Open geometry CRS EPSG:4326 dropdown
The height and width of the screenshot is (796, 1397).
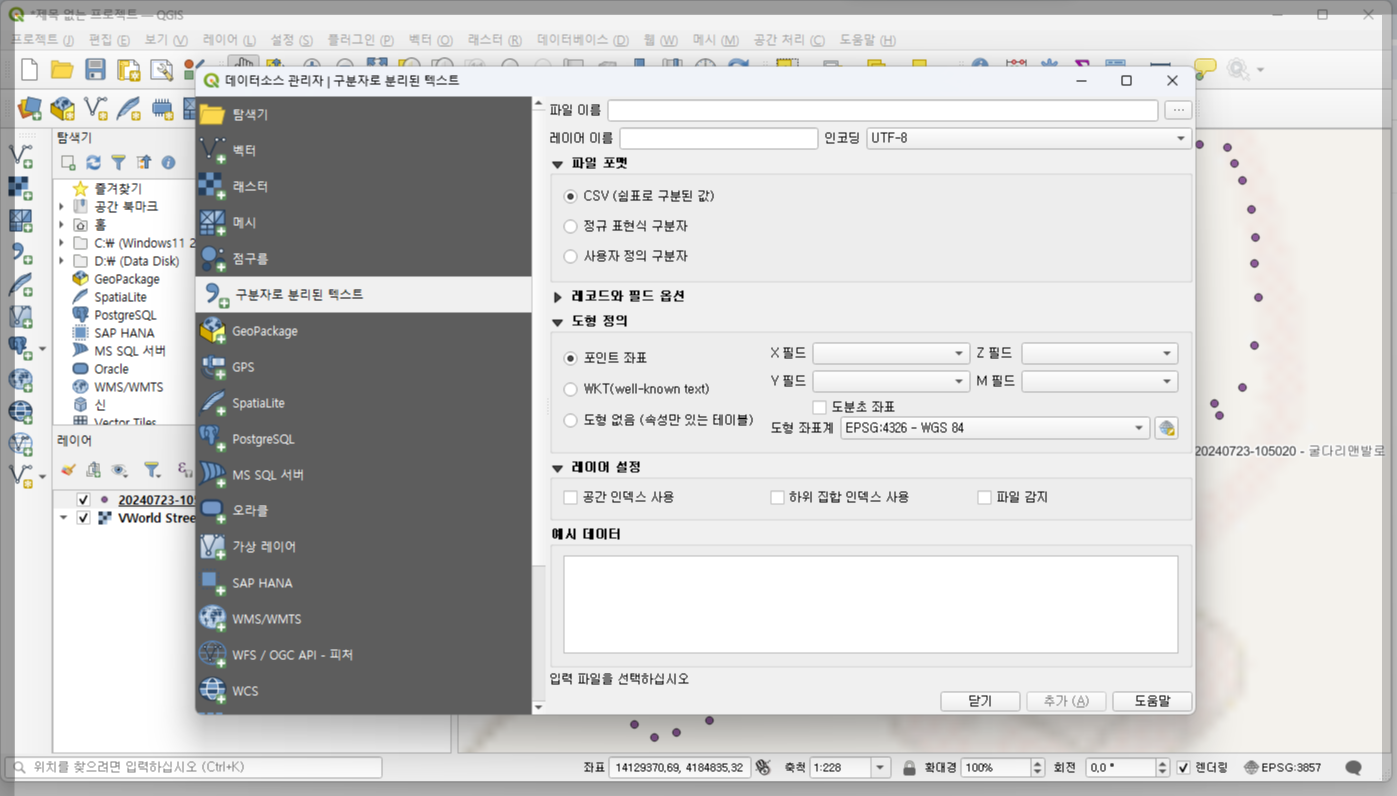click(994, 428)
